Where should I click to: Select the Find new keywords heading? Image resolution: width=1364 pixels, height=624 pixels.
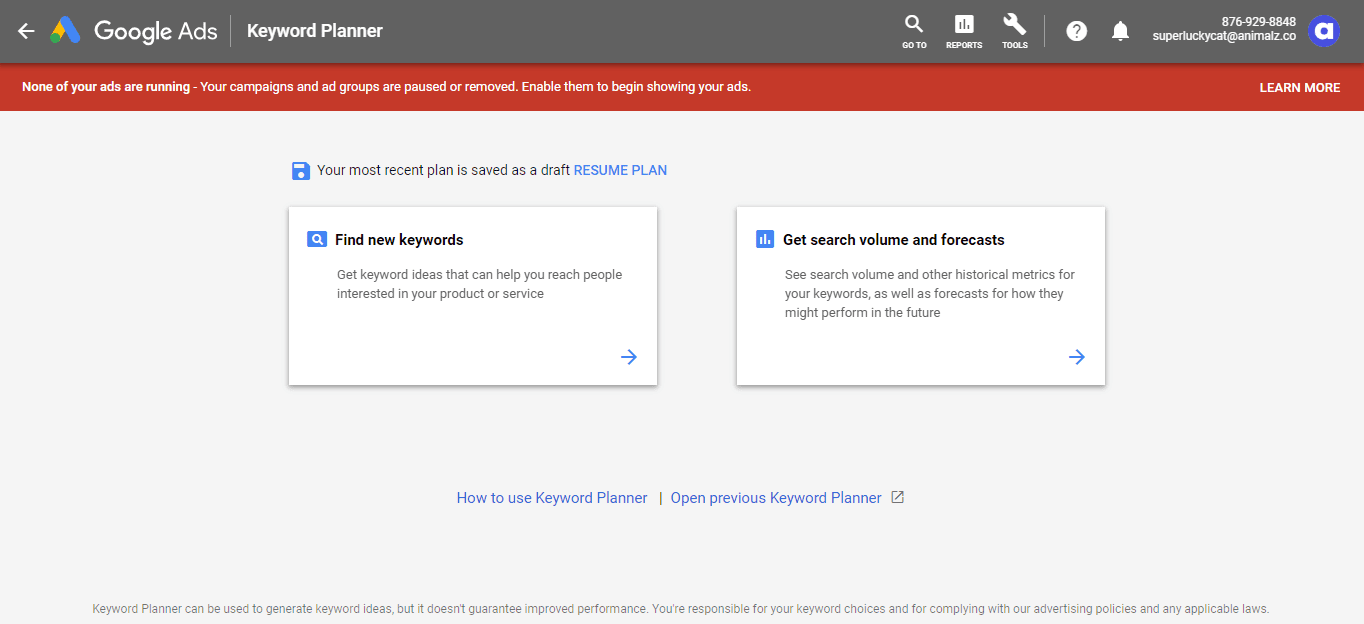point(399,240)
